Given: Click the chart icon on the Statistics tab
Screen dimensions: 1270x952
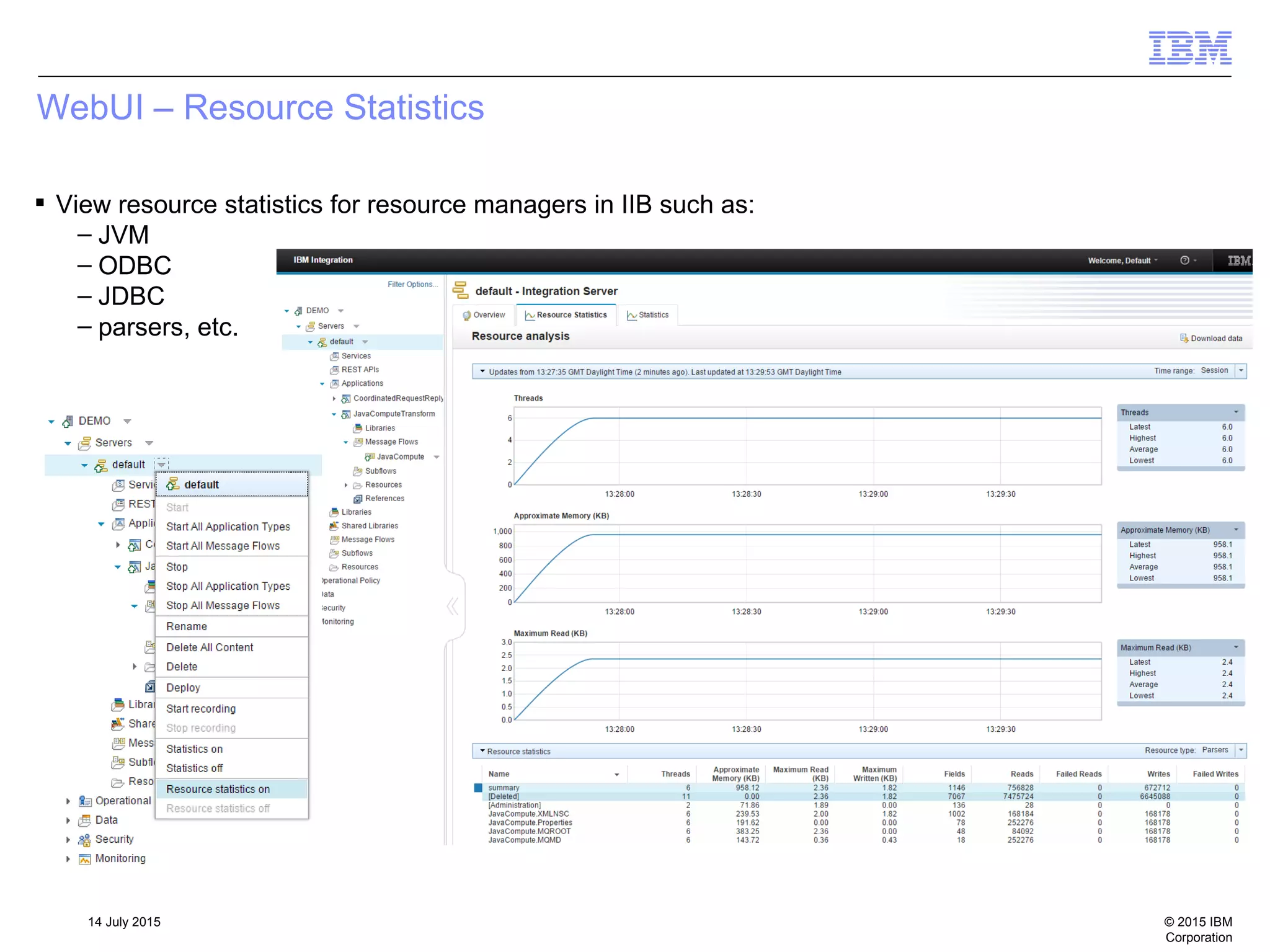Looking at the screenshot, I should pyautogui.click(x=632, y=315).
